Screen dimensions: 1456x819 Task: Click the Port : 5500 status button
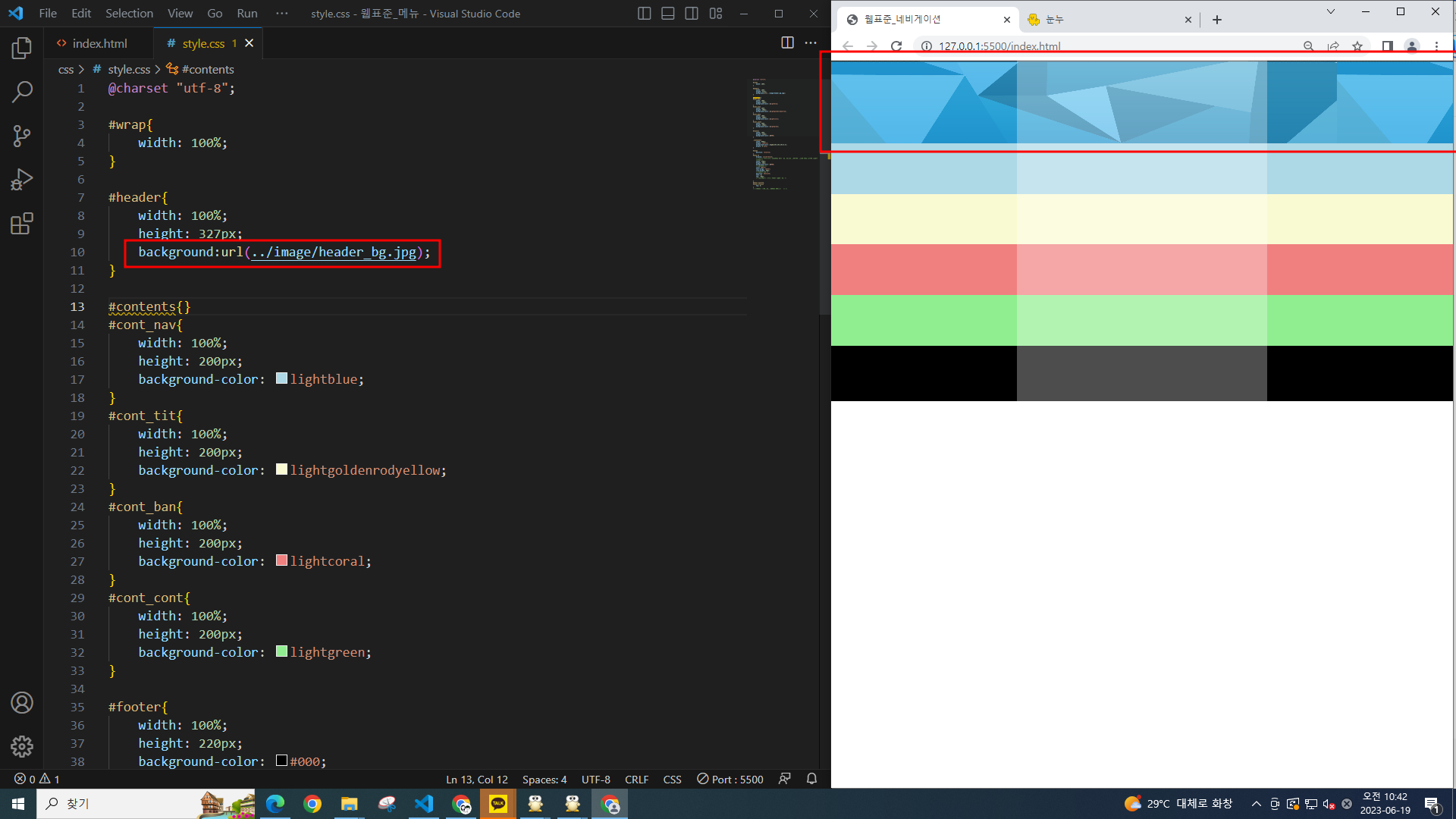click(x=730, y=780)
